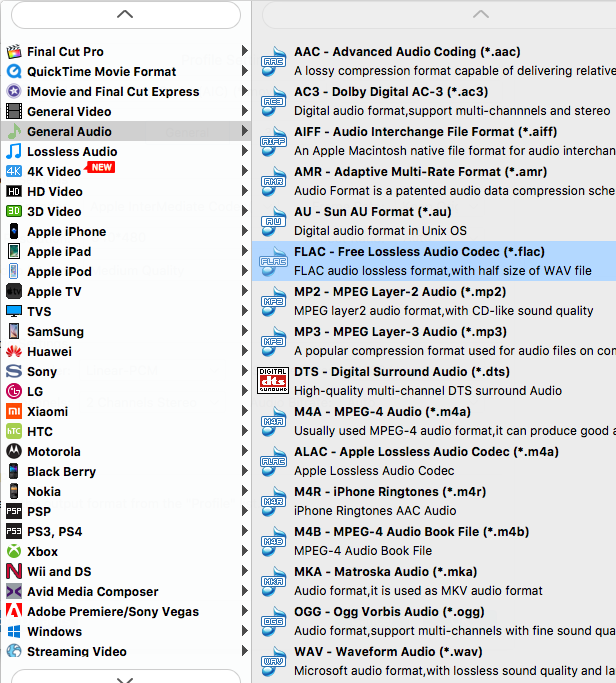Select WAV - Waveform Audio format

[434, 661]
